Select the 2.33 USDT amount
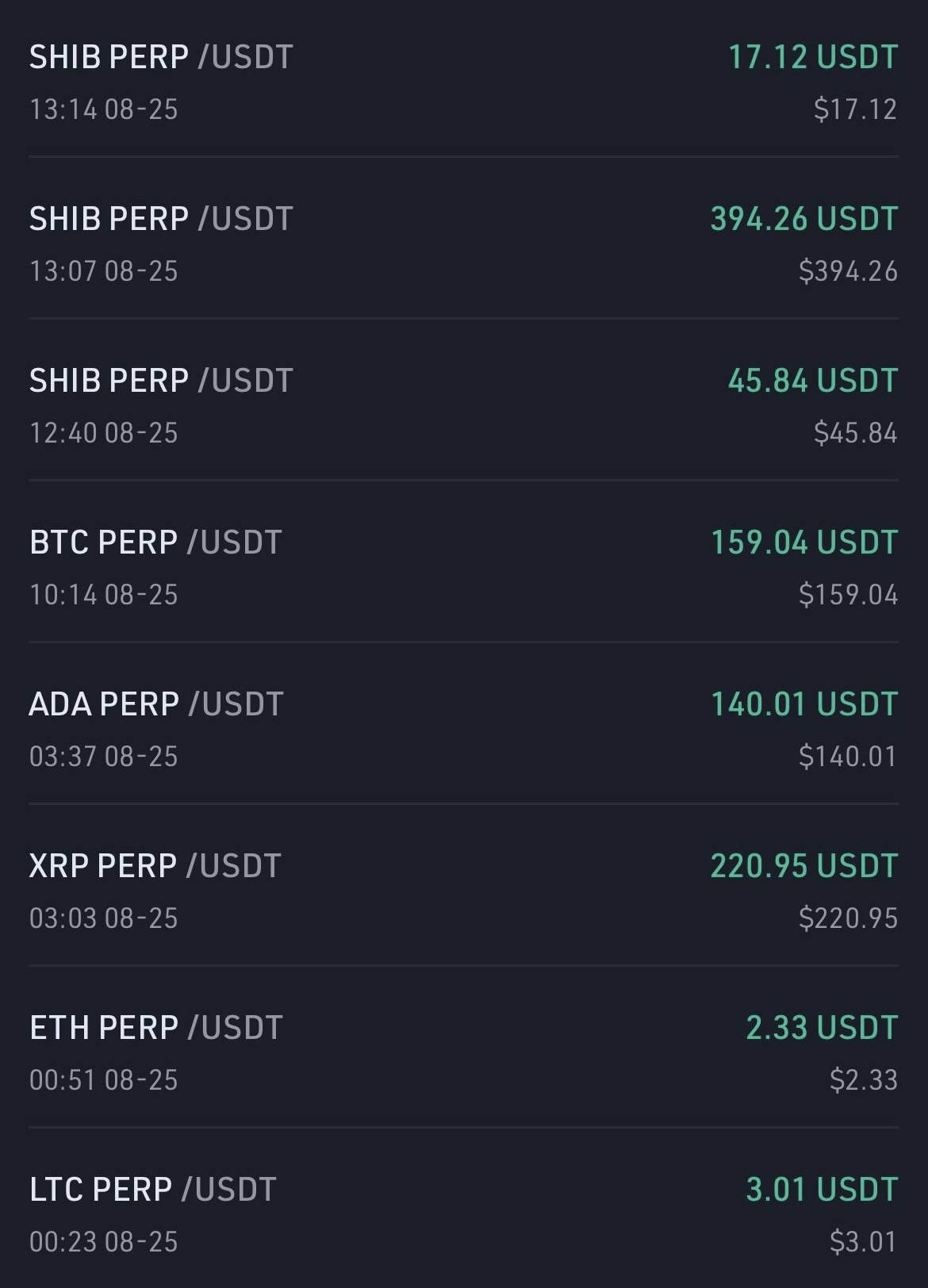Viewport: 928px width, 1288px height. tap(822, 1029)
